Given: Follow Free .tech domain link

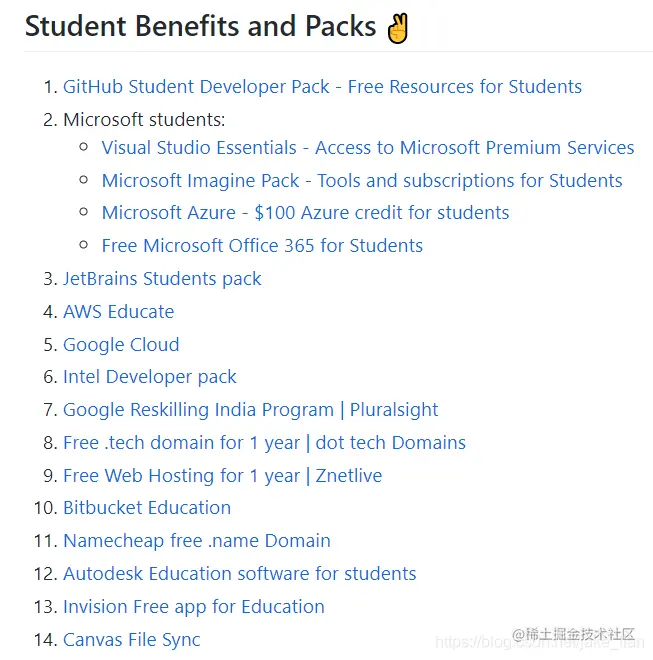Looking at the screenshot, I should tap(264, 443).
